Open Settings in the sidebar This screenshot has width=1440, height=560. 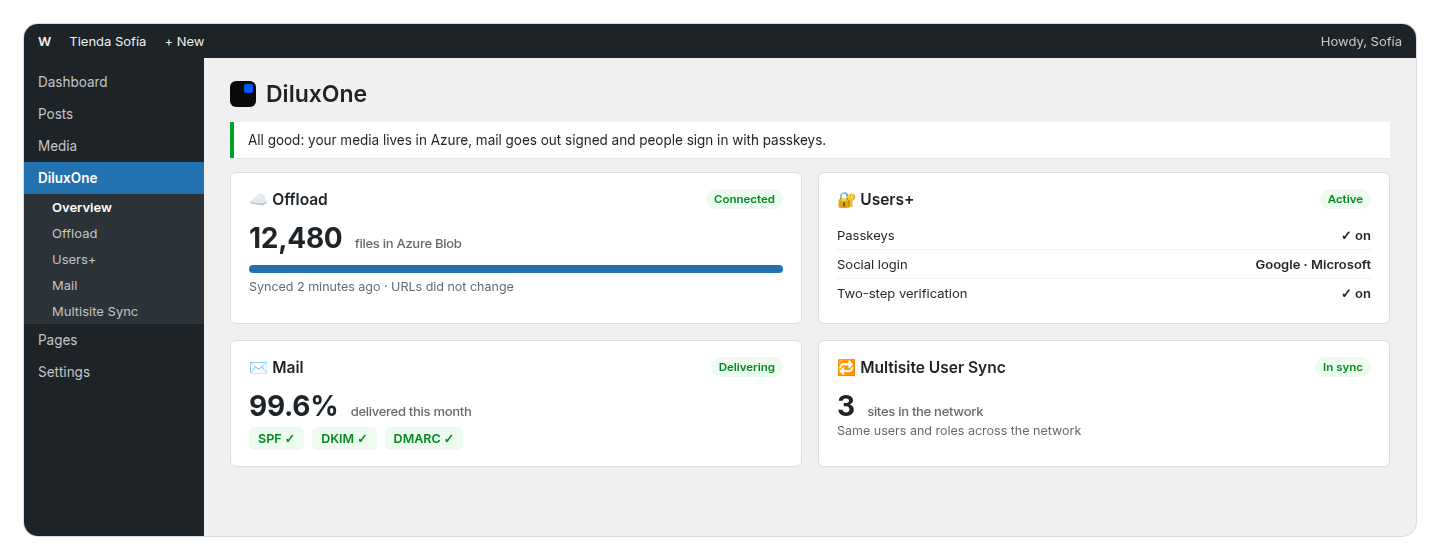pos(114,372)
